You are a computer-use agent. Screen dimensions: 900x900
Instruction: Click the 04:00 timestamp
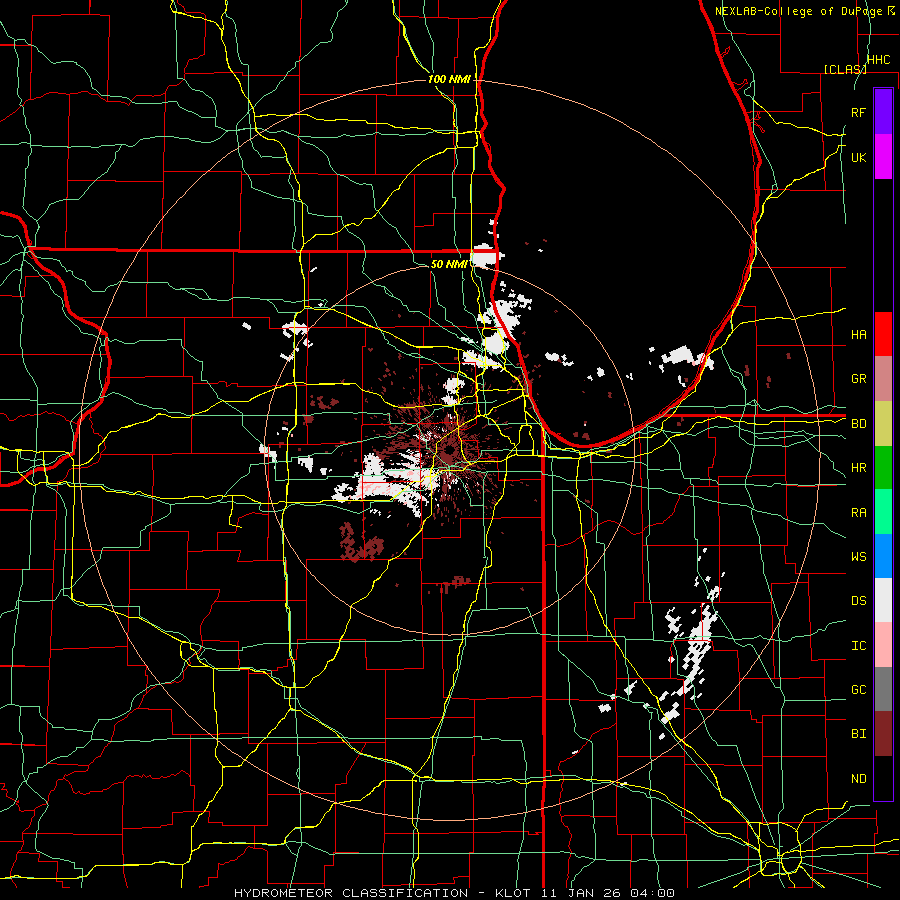[x=652, y=893]
